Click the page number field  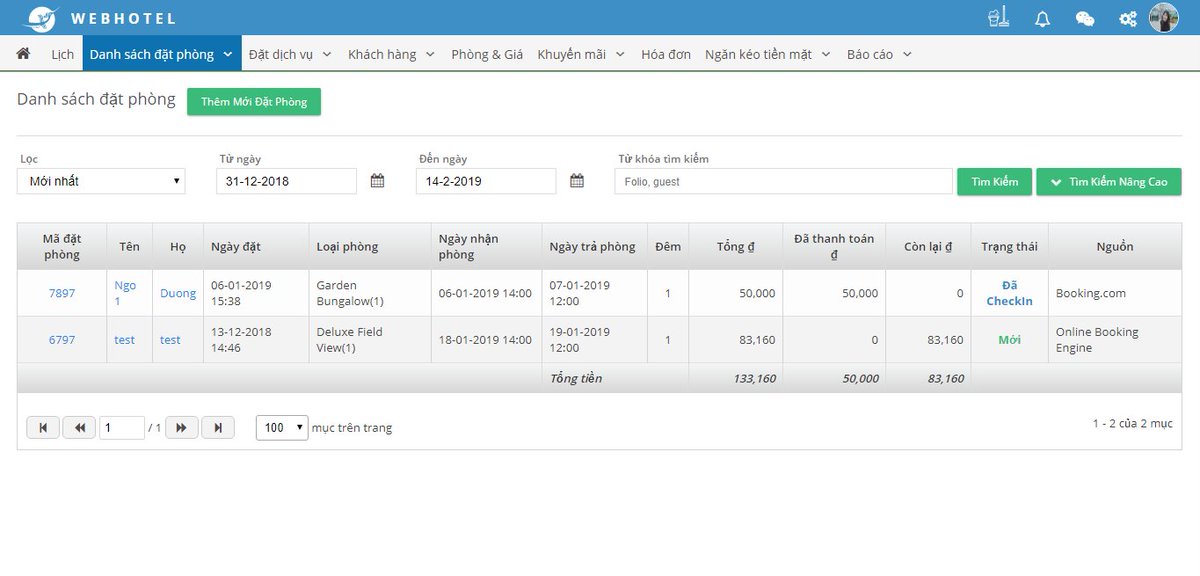click(x=122, y=428)
